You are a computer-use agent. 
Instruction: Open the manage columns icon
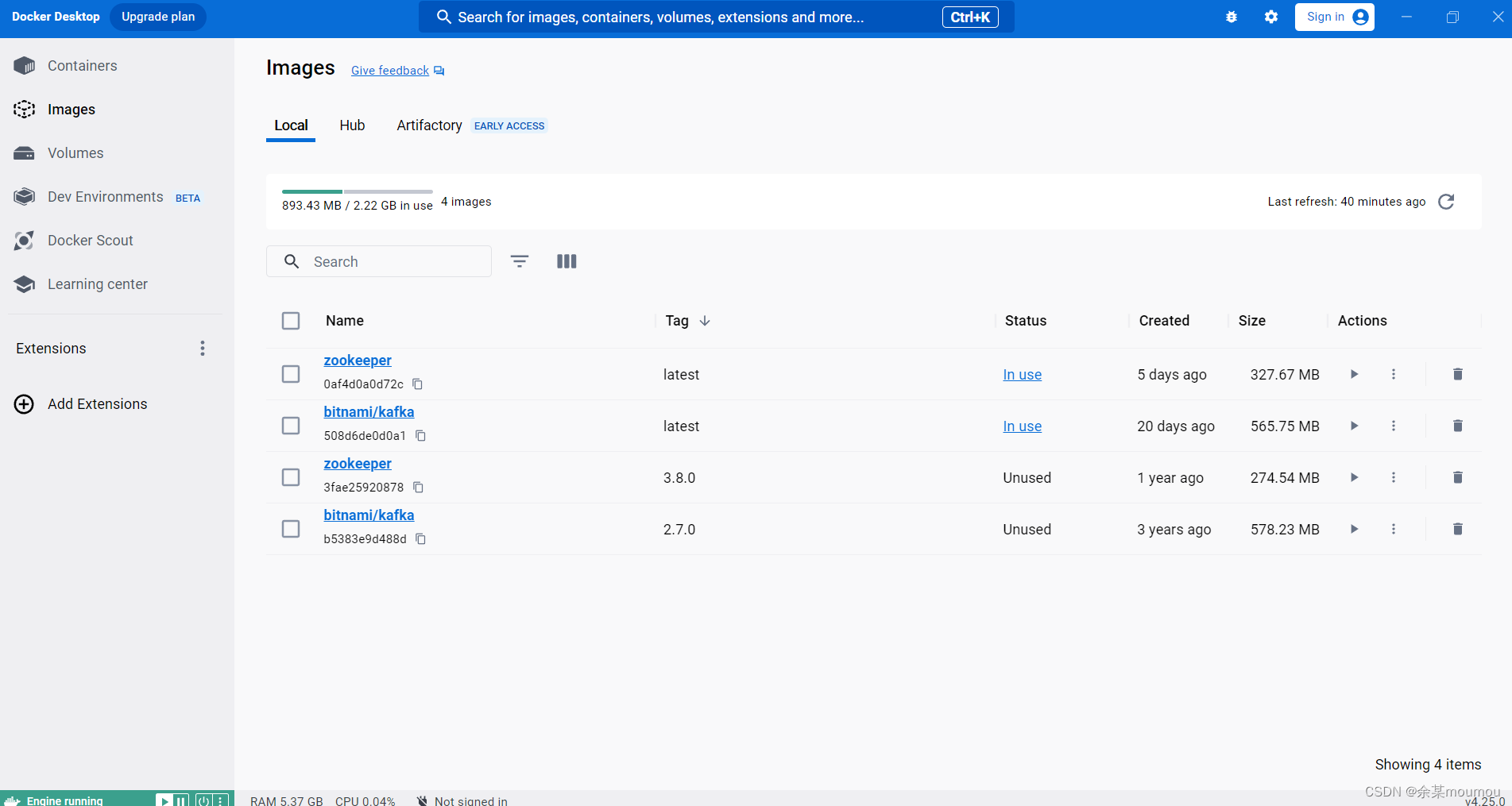click(567, 261)
